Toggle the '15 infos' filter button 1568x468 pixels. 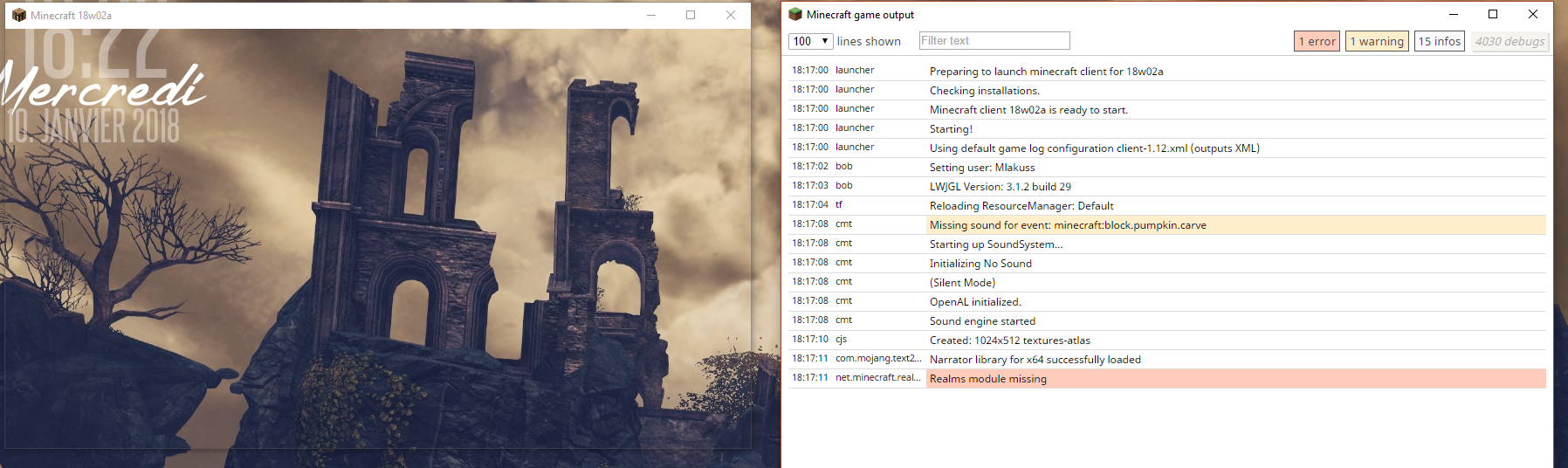point(1439,41)
